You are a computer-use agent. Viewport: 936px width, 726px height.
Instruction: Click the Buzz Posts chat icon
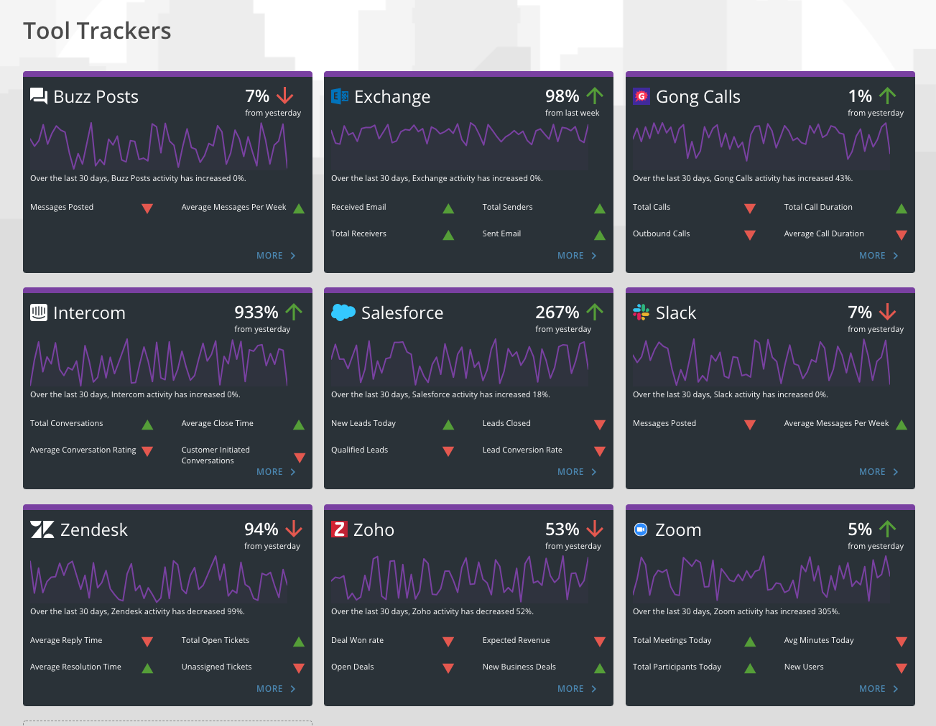click(x=39, y=96)
